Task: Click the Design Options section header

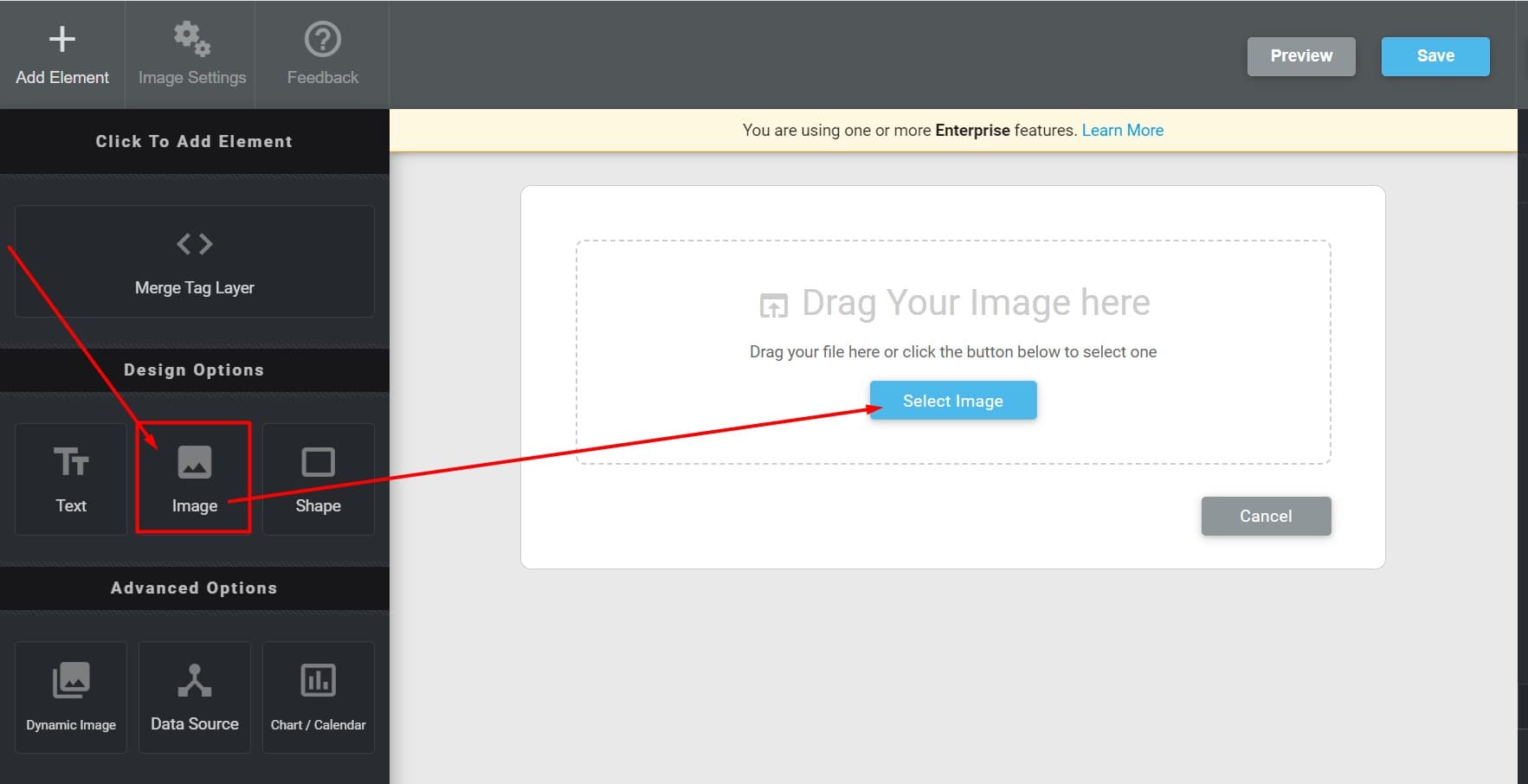Action: pos(194,370)
